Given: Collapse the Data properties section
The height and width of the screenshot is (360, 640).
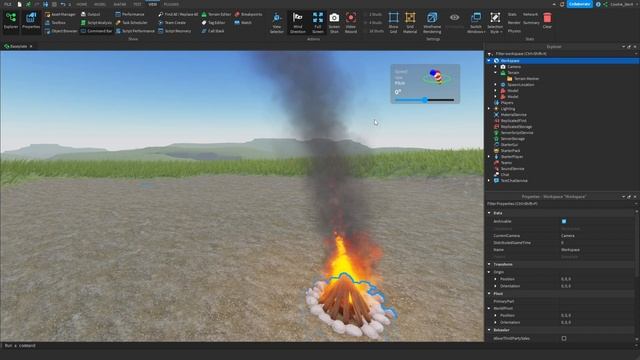Looking at the screenshot, I should tap(489, 213).
